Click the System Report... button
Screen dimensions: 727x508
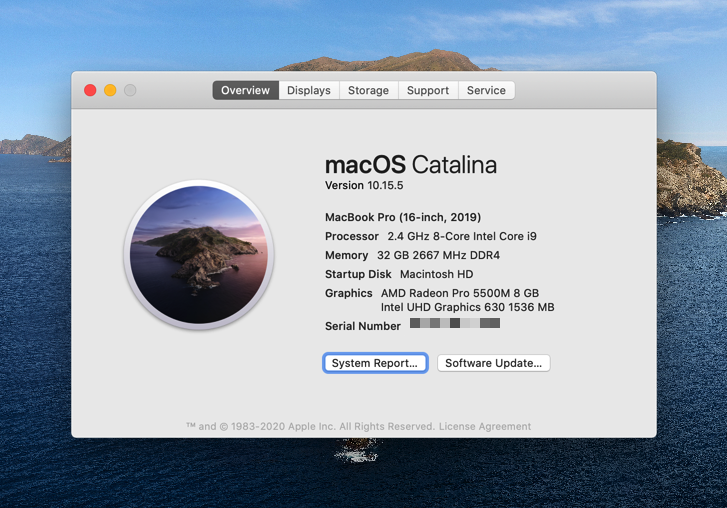(375, 363)
